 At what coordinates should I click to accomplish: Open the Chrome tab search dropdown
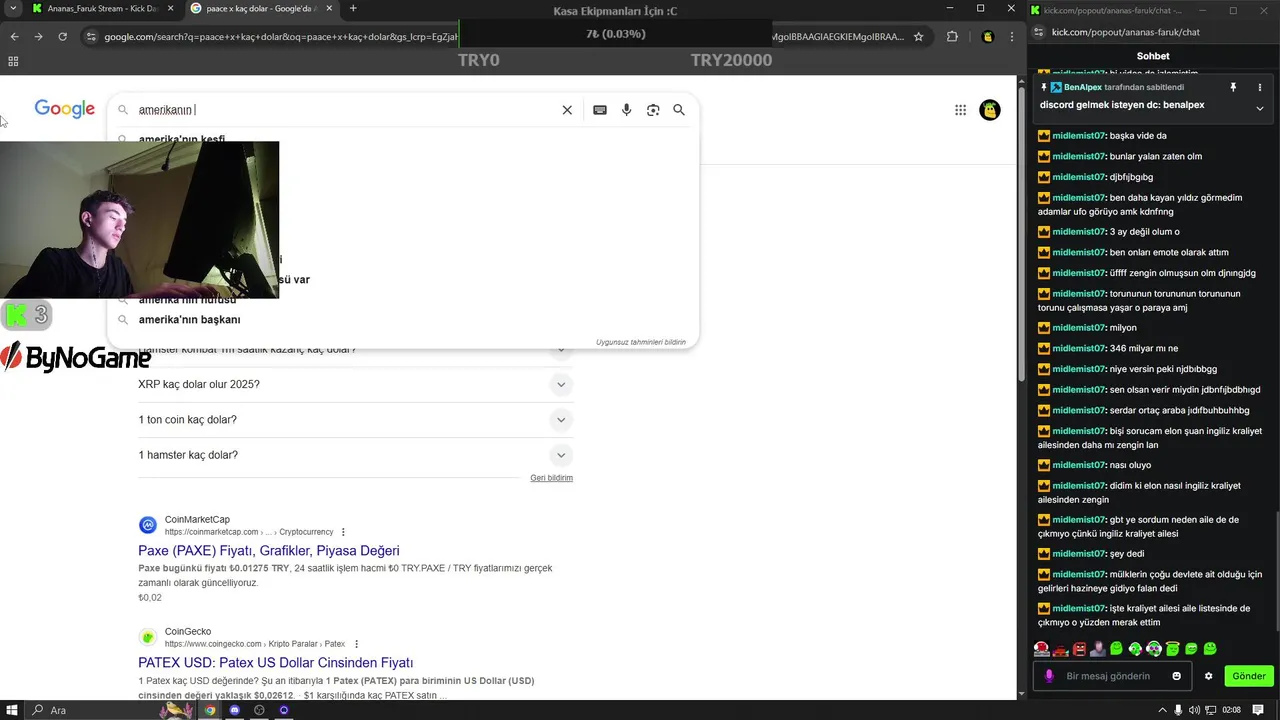(13, 8)
